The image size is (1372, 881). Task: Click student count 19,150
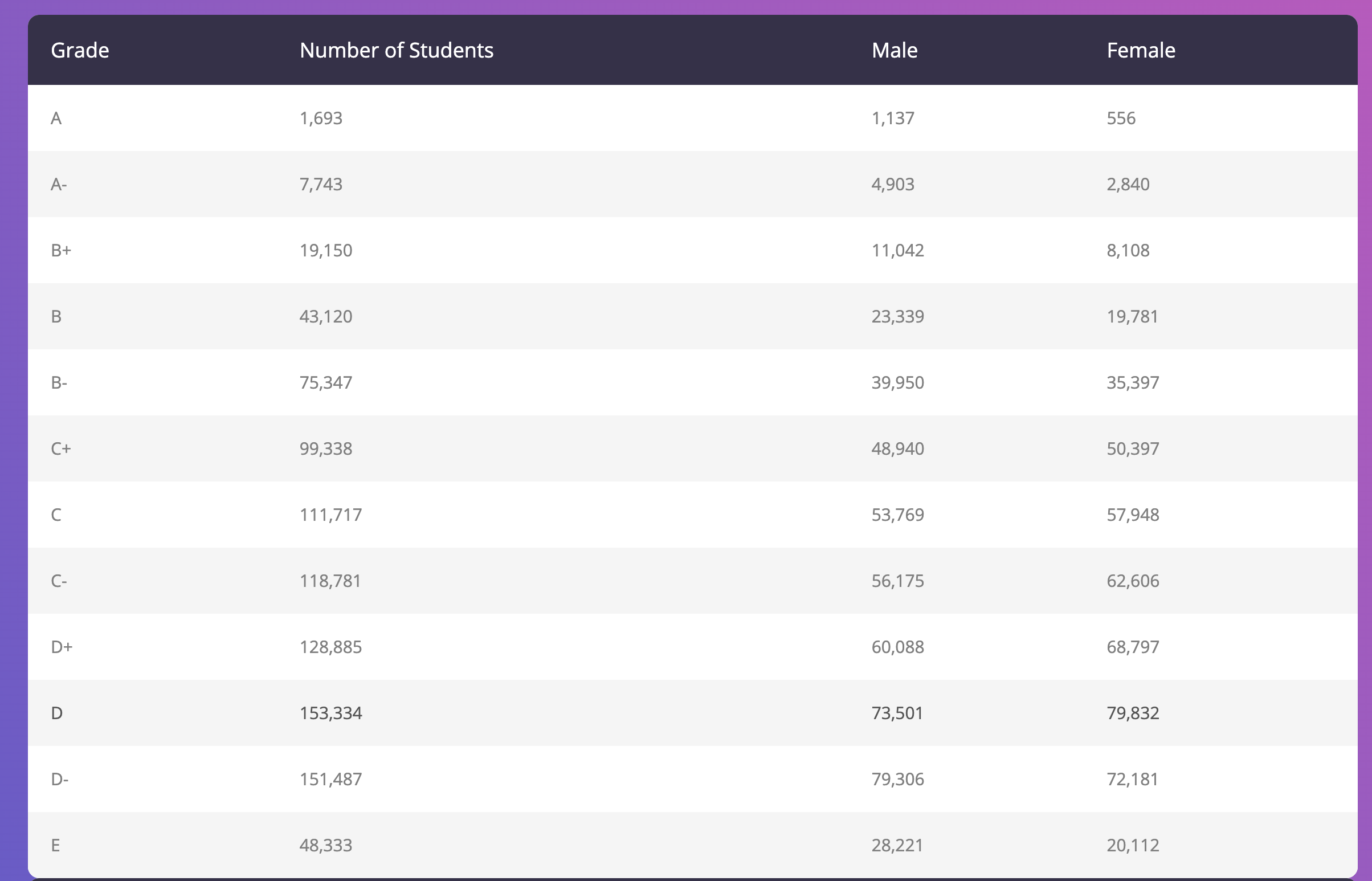point(326,250)
